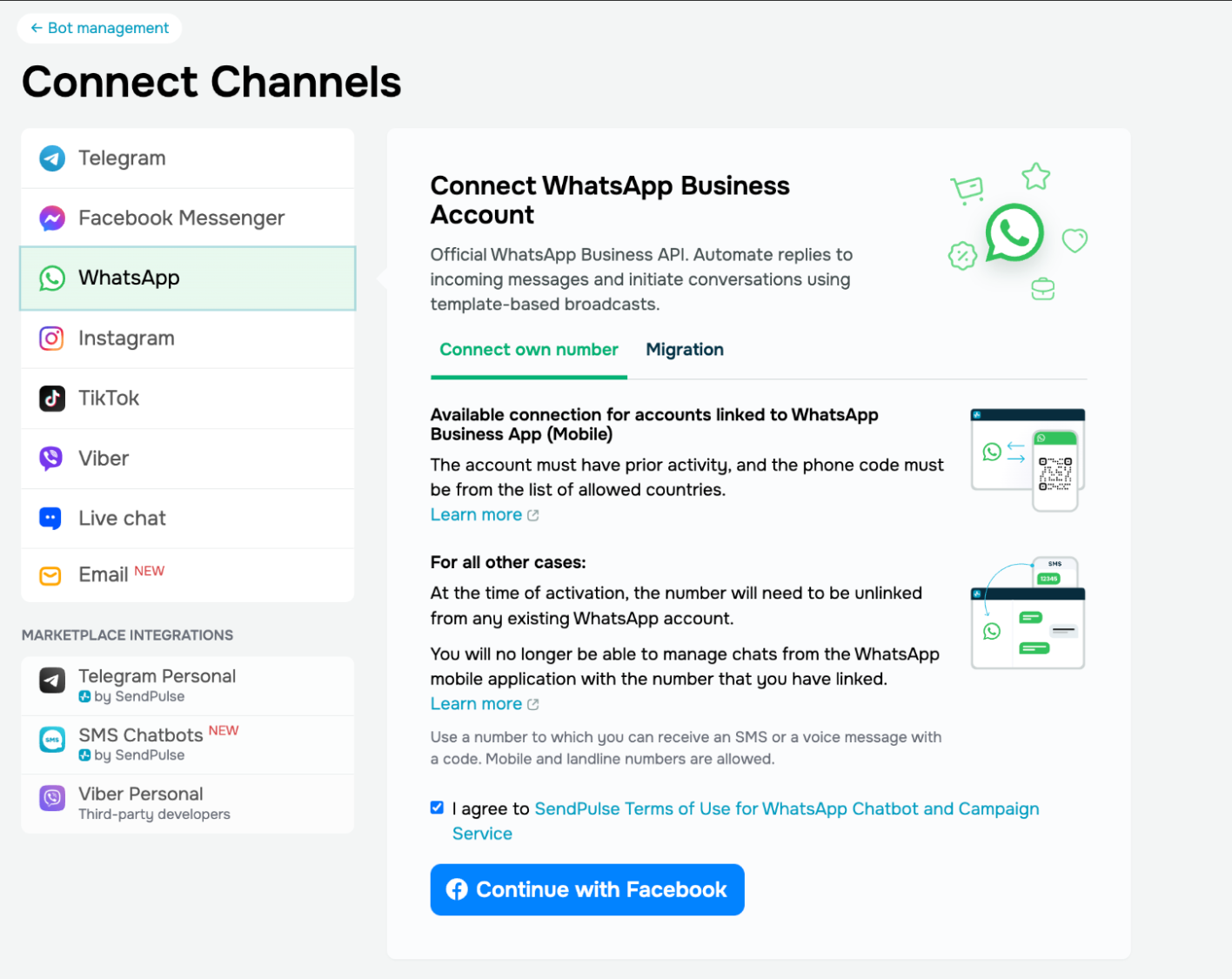Viewport: 1232px width, 979px height.
Task: Click the TikTok icon
Action: pyautogui.click(x=52, y=399)
